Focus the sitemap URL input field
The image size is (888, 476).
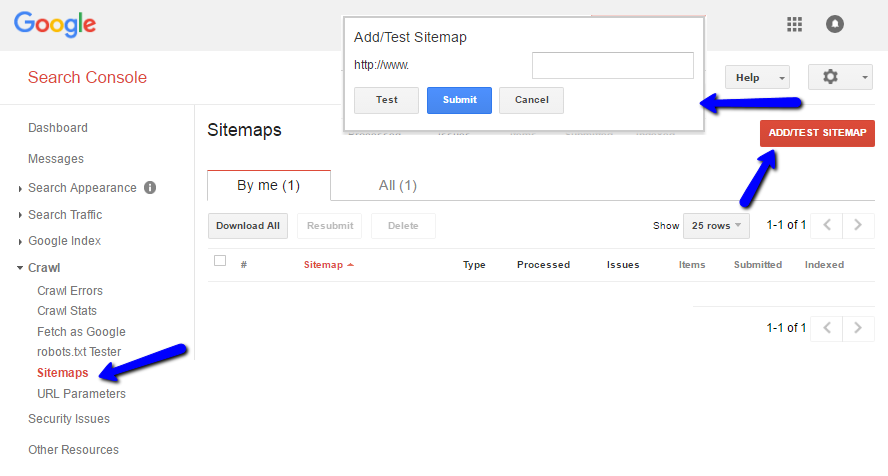(x=613, y=66)
